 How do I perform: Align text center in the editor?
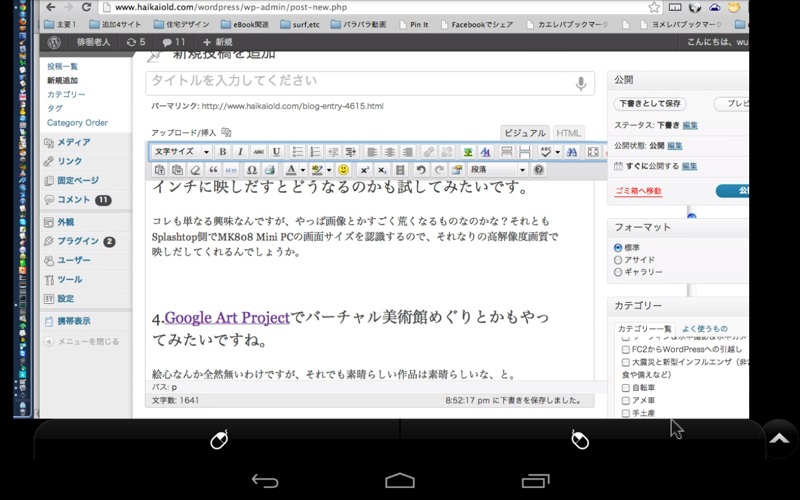pyautogui.click(x=390, y=152)
